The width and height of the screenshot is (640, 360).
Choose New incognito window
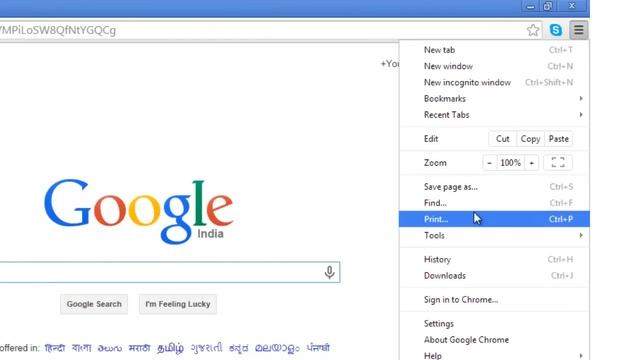[494, 82]
